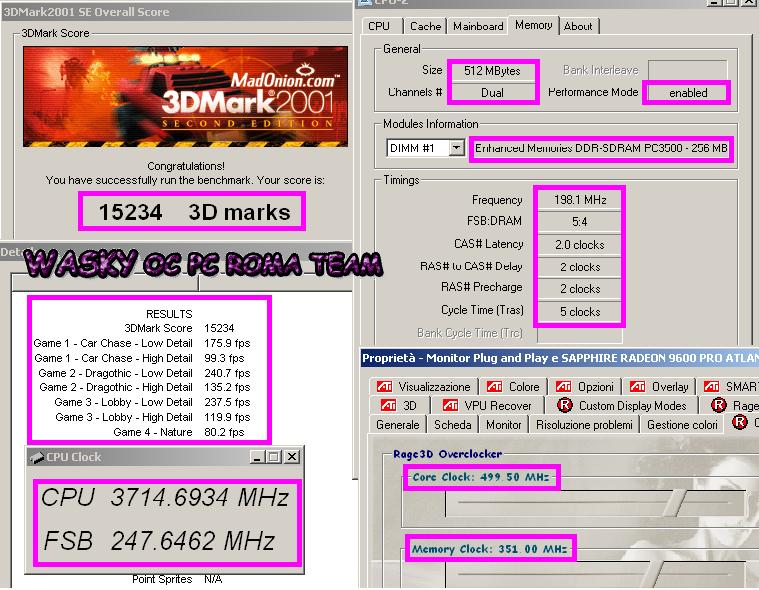Click the Game 1 Car Chase Low Detail row
Screen dimensions: 759x590
(x=142, y=343)
